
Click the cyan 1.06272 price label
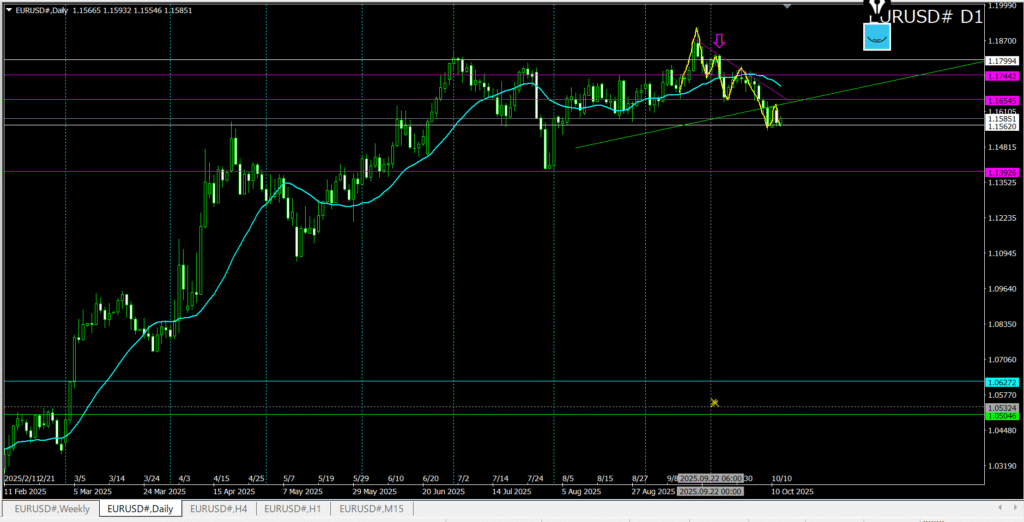(x=1001, y=382)
